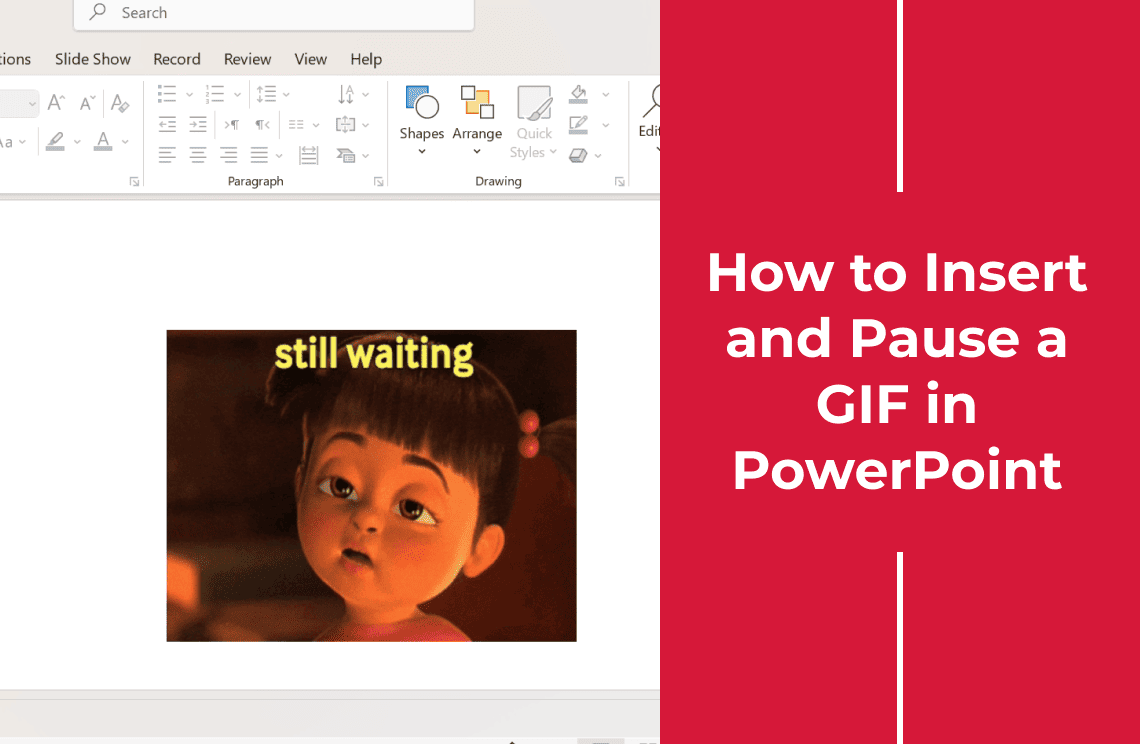Expand the bullets style dropdown arrow
1140x744 pixels.
[x=189, y=95]
